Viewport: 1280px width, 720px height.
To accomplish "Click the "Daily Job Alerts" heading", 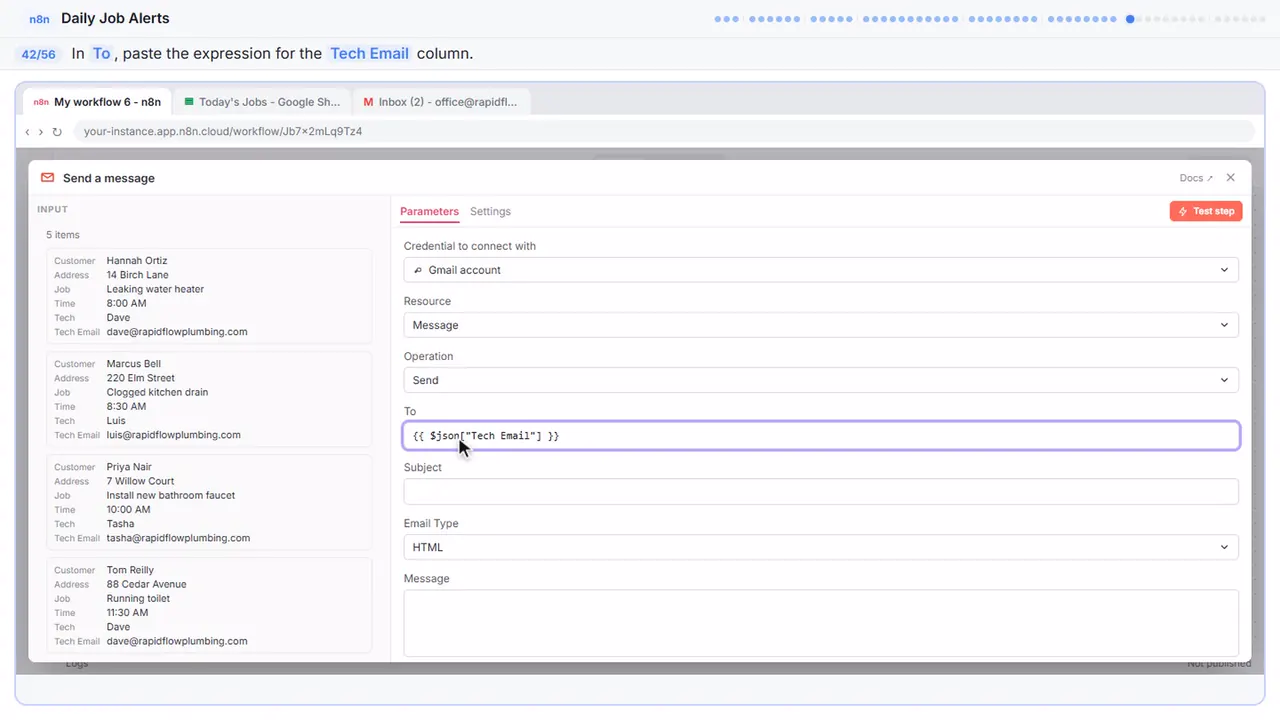I will coord(115,18).
